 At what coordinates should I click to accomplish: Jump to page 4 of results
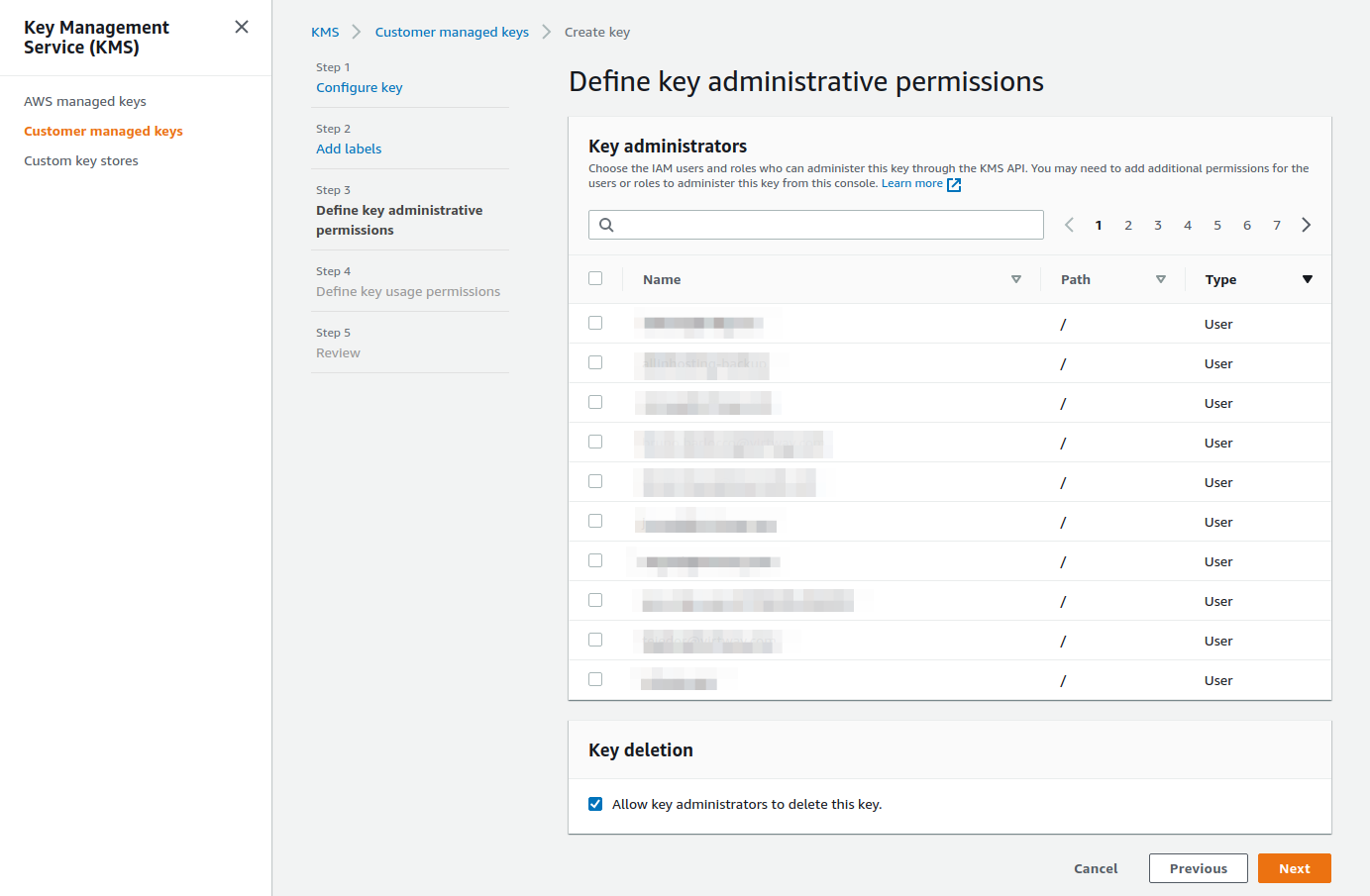point(1187,225)
